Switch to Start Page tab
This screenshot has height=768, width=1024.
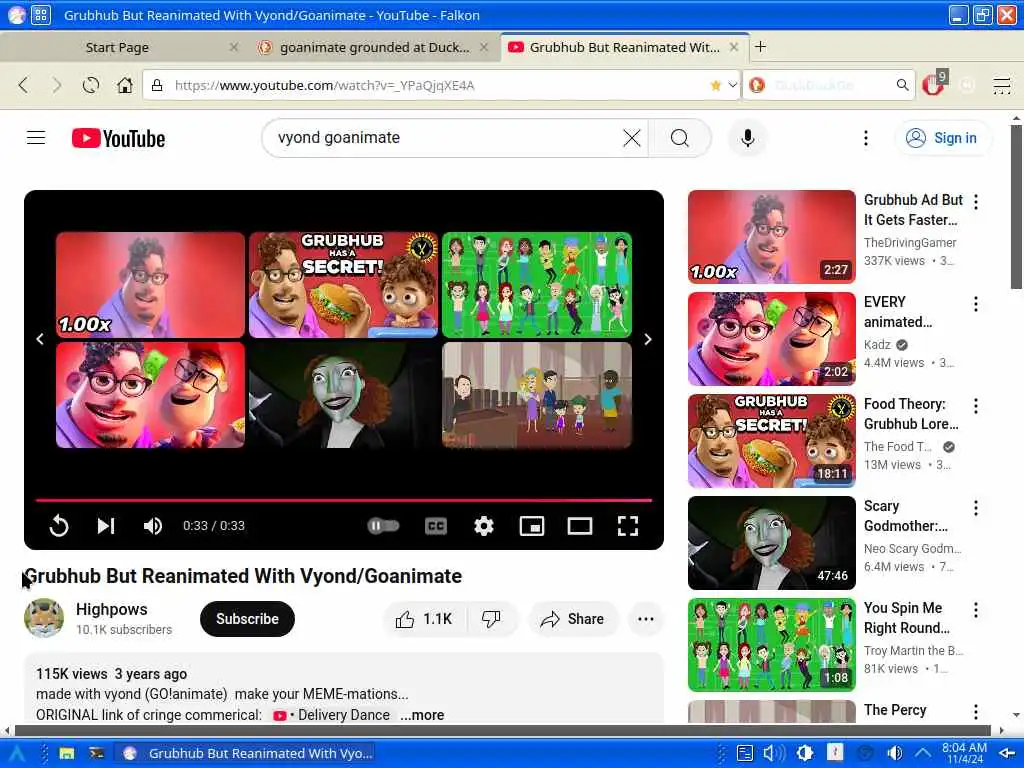[118, 47]
